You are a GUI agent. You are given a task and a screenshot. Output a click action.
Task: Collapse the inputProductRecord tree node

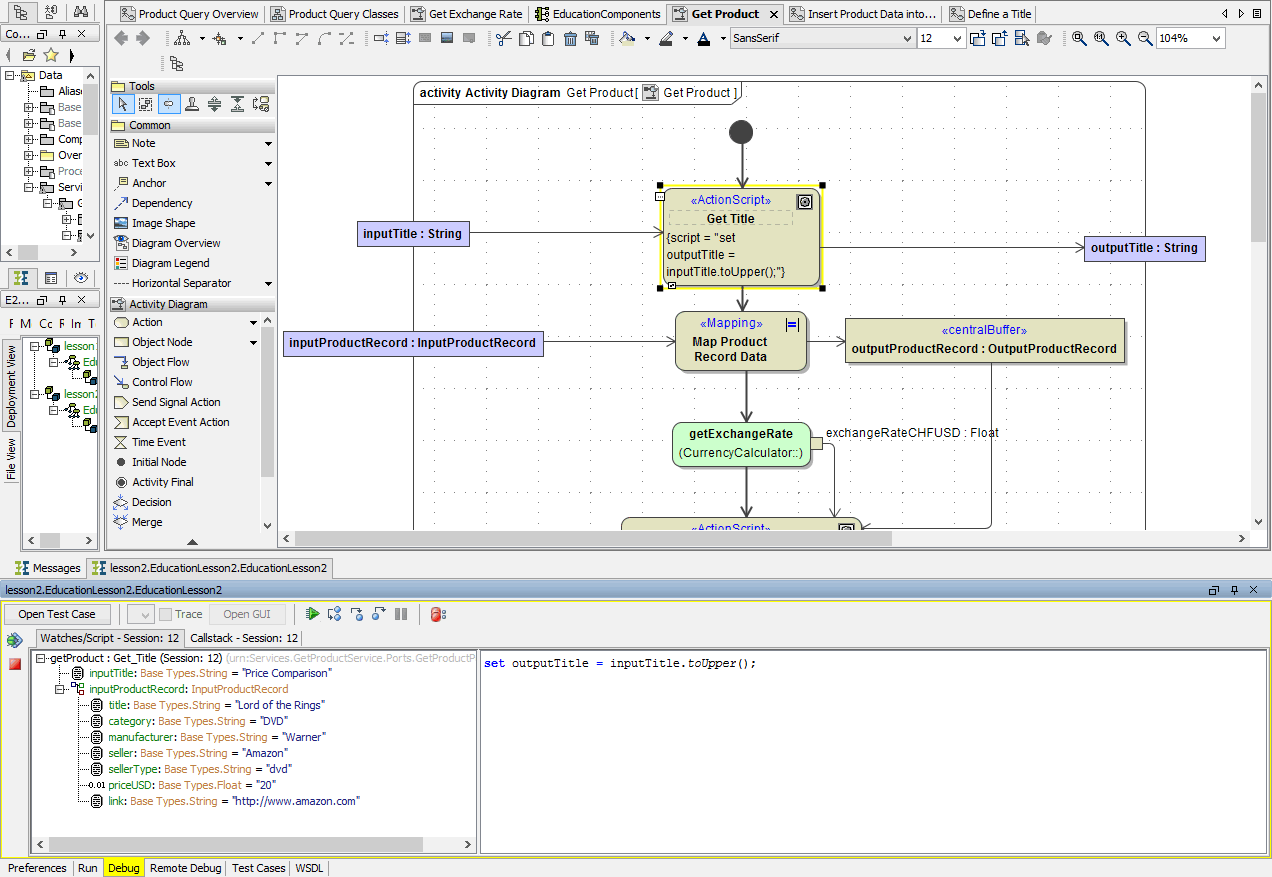pyautogui.click(x=61, y=689)
